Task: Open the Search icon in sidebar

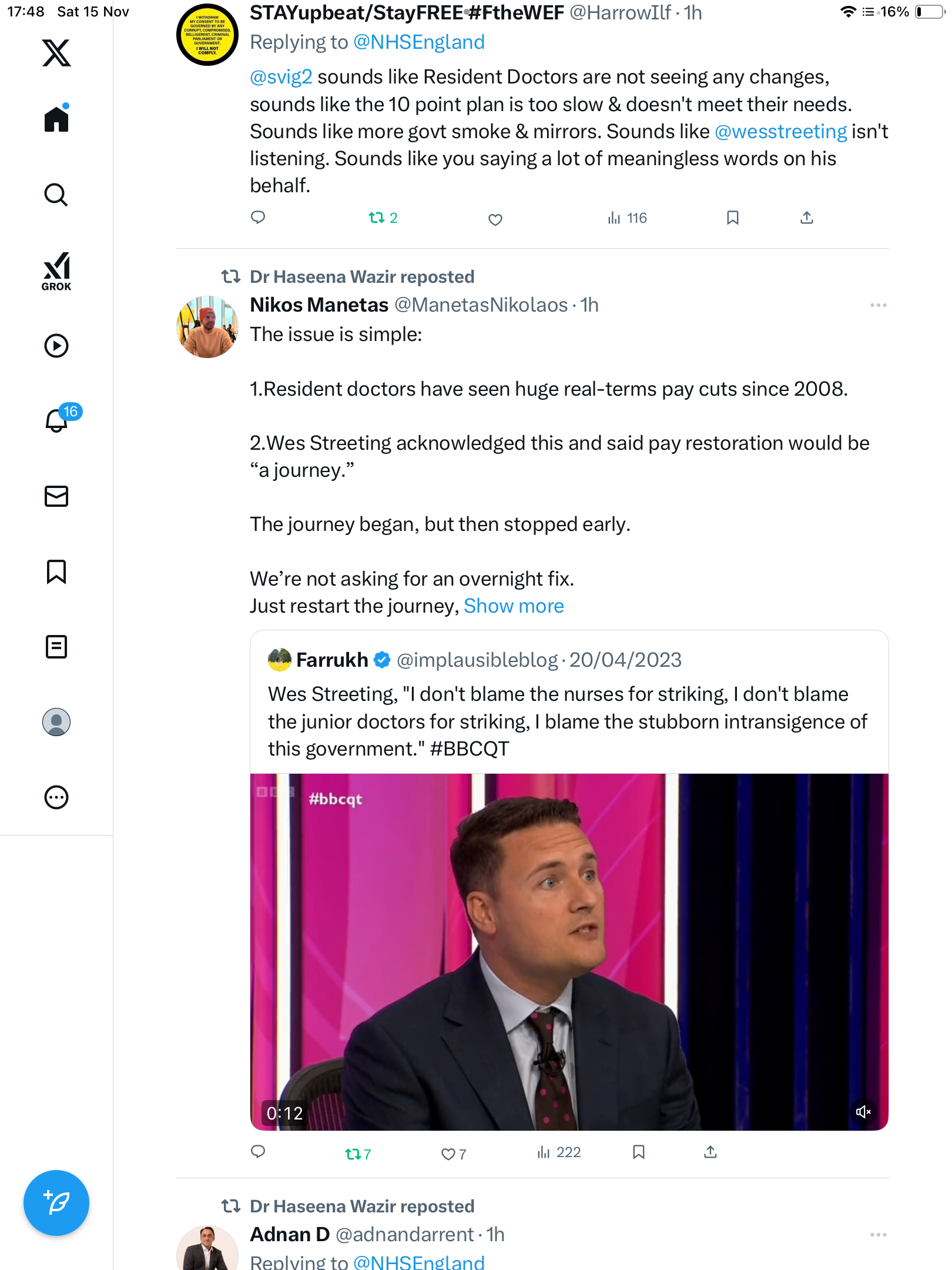Action: coord(56,195)
